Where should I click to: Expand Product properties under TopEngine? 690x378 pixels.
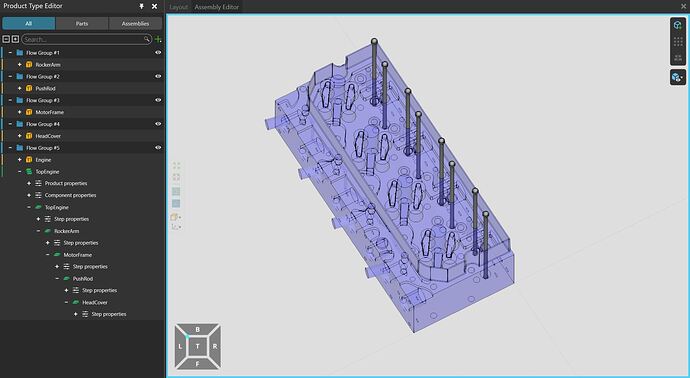pyautogui.click(x=29, y=183)
